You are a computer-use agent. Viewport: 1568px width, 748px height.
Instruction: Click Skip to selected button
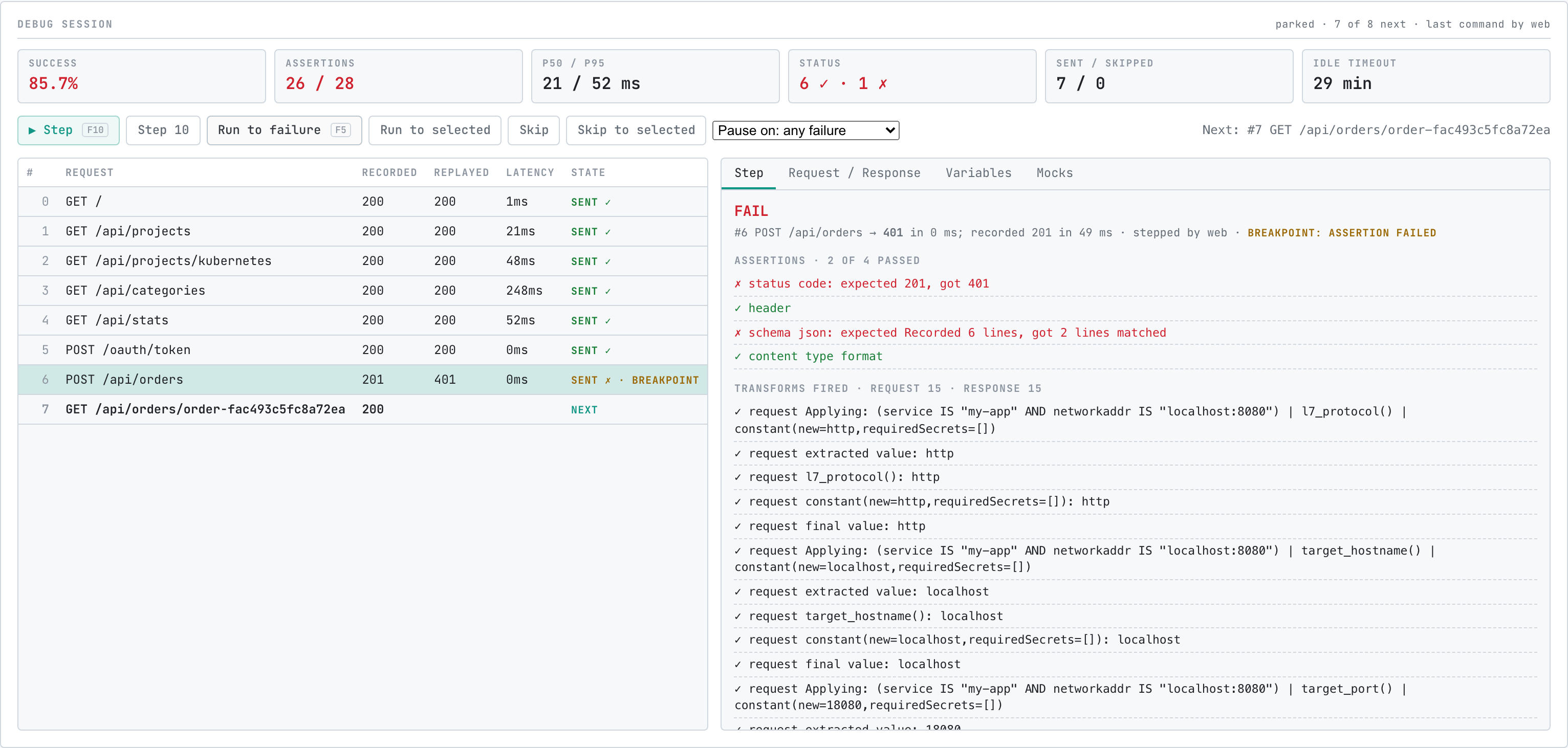pyautogui.click(x=636, y=130)
